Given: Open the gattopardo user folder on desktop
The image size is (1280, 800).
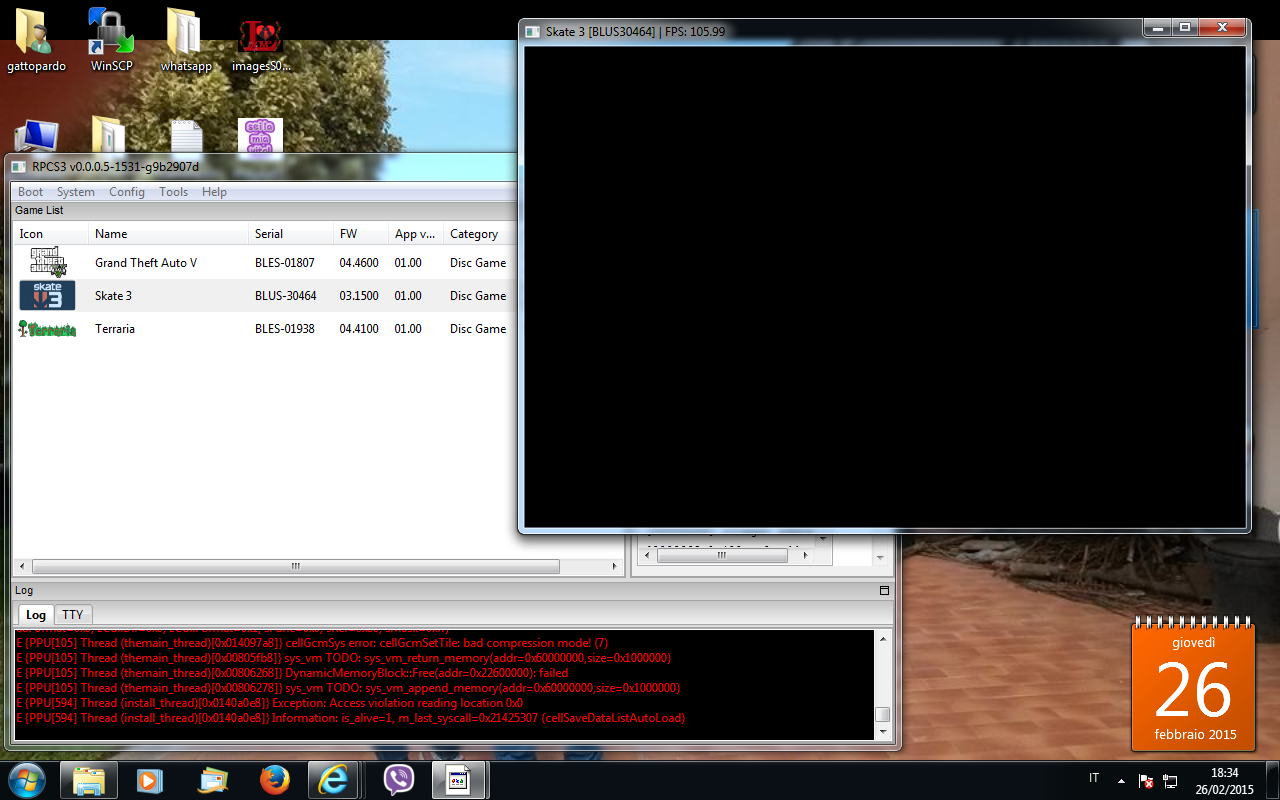Looking at the screenshot, I should pyautogui.click(x=36, y=40).
